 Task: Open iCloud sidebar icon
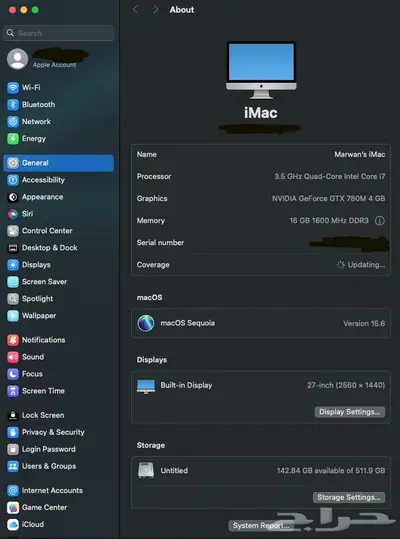click(13, 525)
